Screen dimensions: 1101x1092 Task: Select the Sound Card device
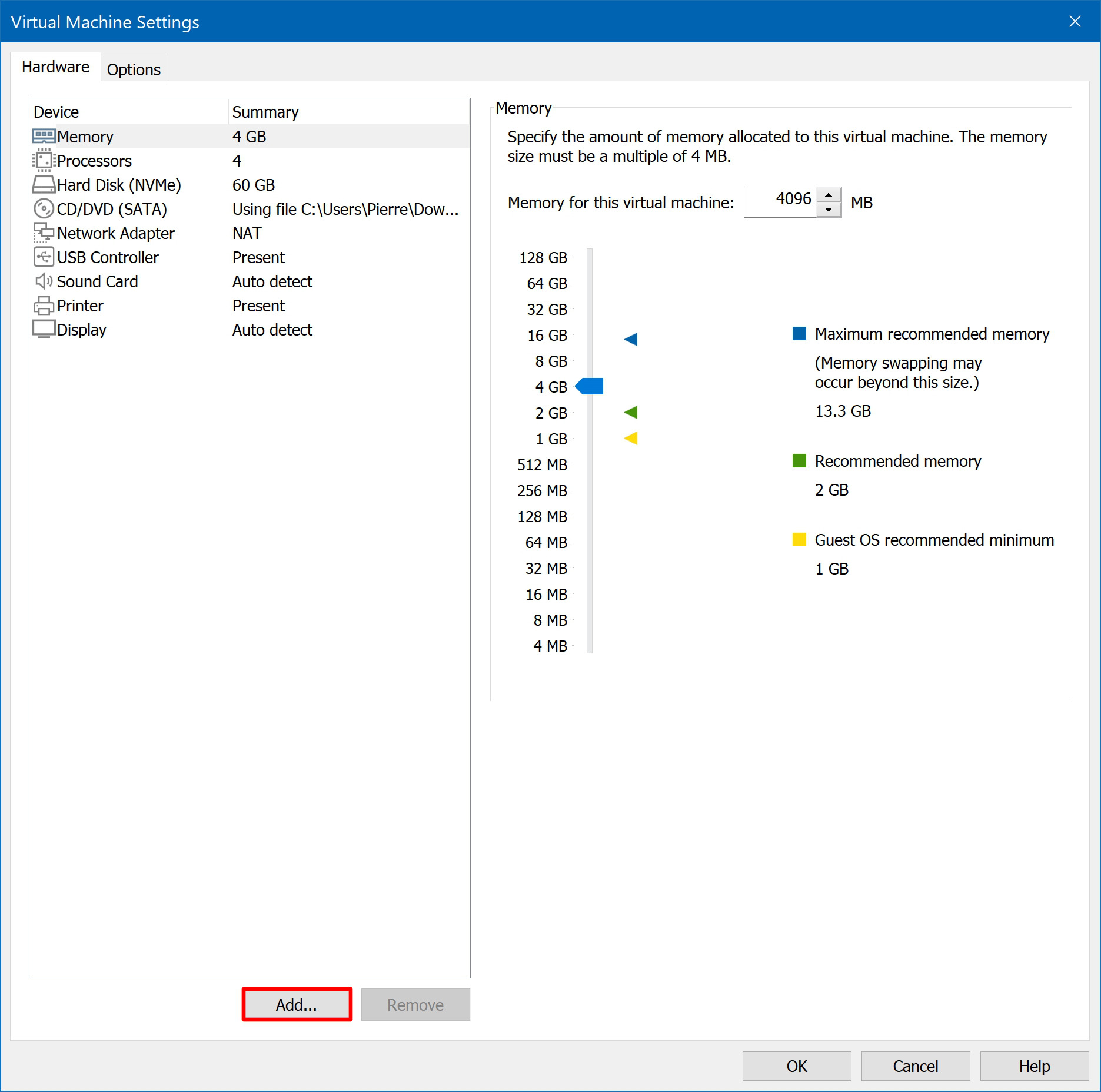coord(250,281)
